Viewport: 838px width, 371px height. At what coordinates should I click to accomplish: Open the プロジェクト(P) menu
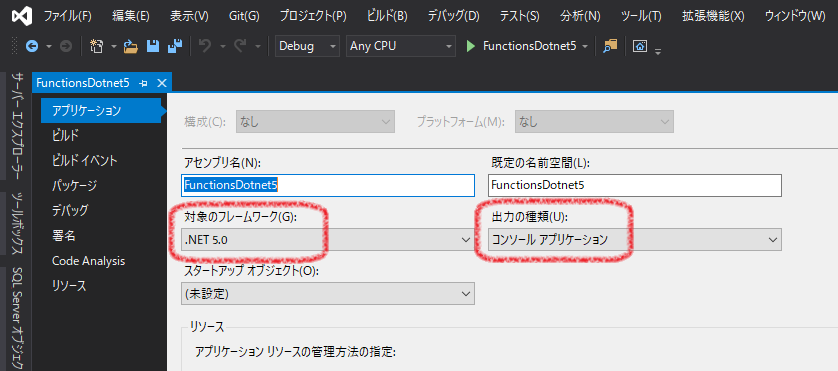tap(313, 16)
